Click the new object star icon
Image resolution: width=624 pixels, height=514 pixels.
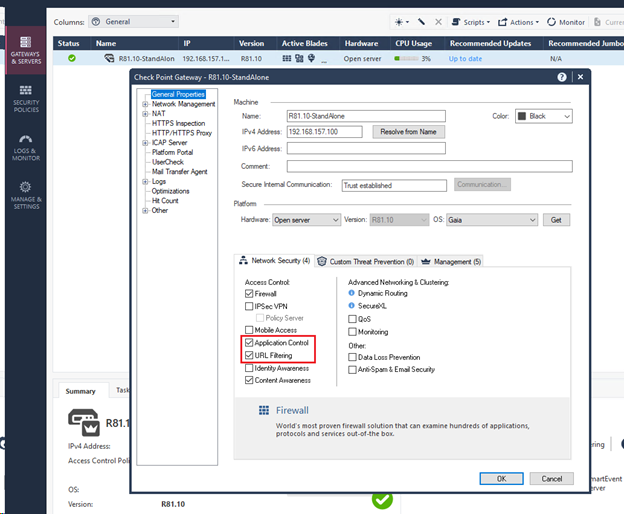(x=402, y=21)
